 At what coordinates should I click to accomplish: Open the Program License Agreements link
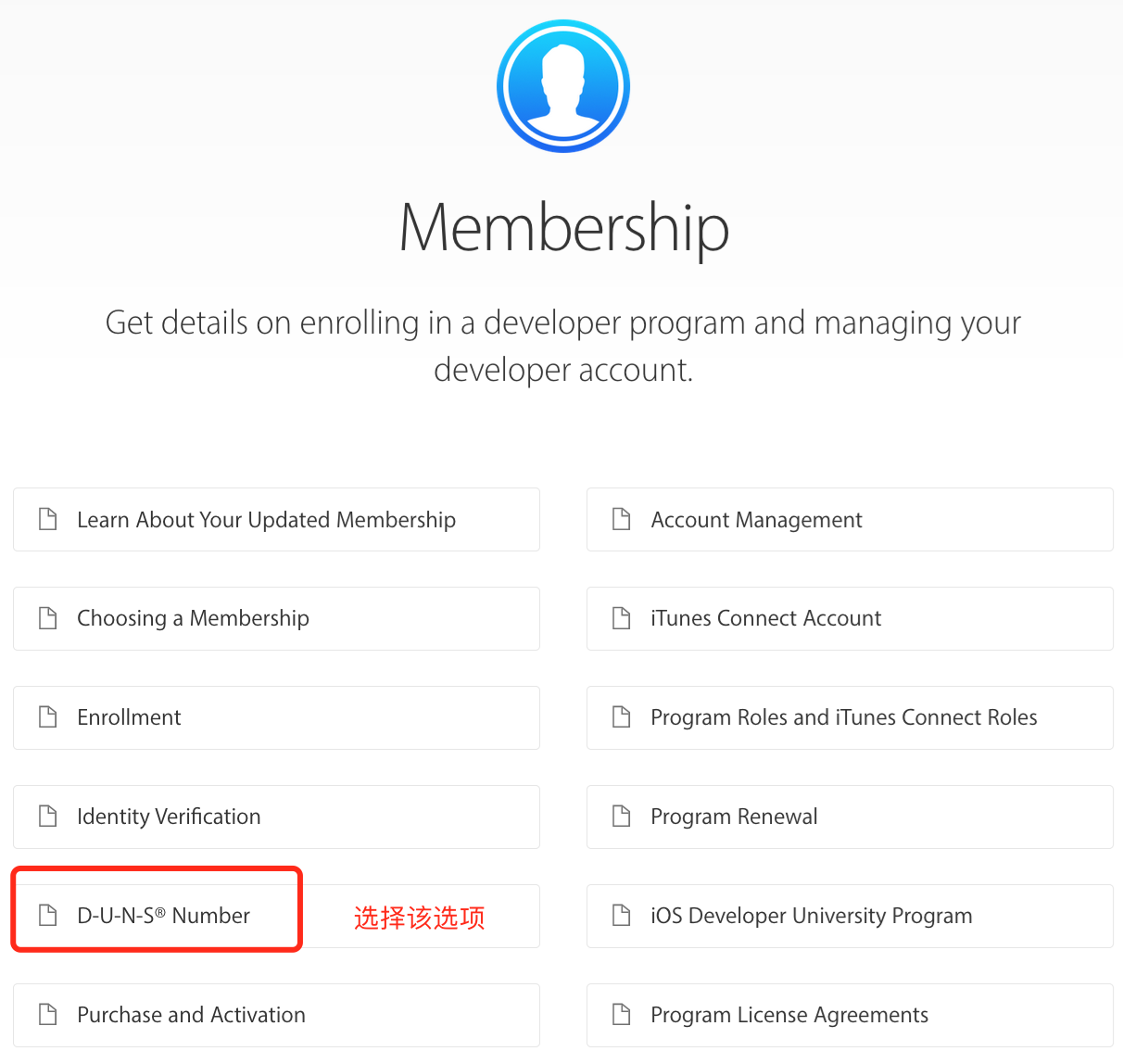(789, 1015)
